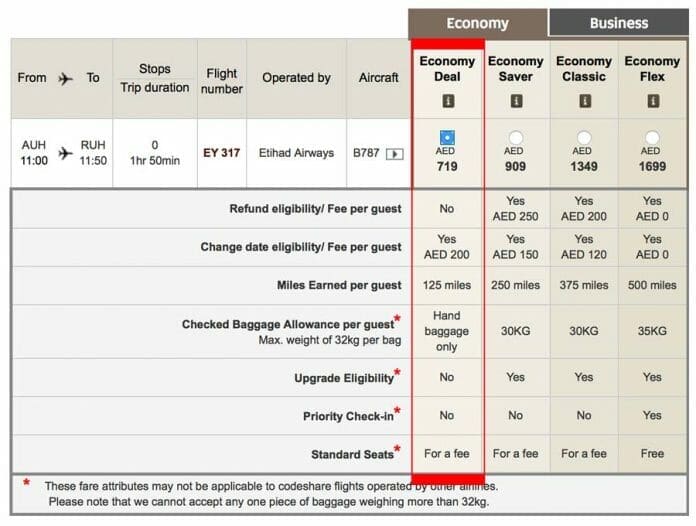Click the Economy Classic column header
Screen dimensions: 696x526
[x=584, y=69]
